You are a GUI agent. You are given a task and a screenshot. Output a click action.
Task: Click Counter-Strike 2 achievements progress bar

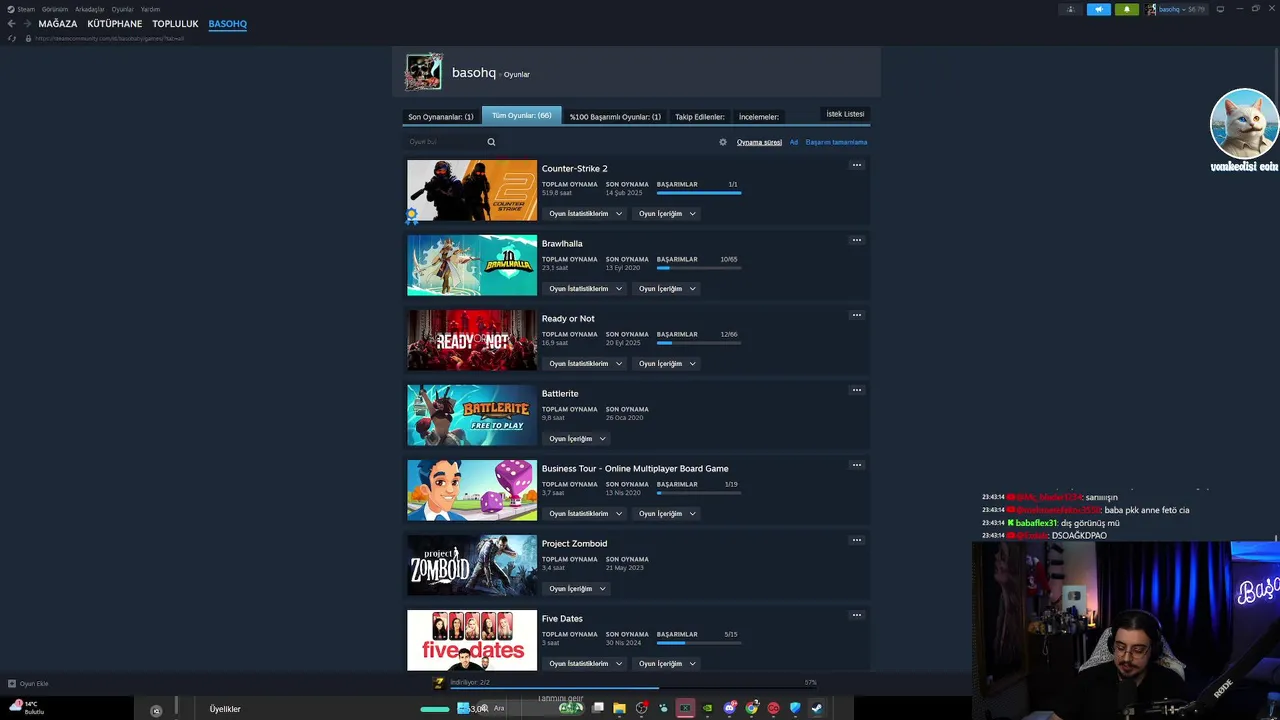[699, 193]
